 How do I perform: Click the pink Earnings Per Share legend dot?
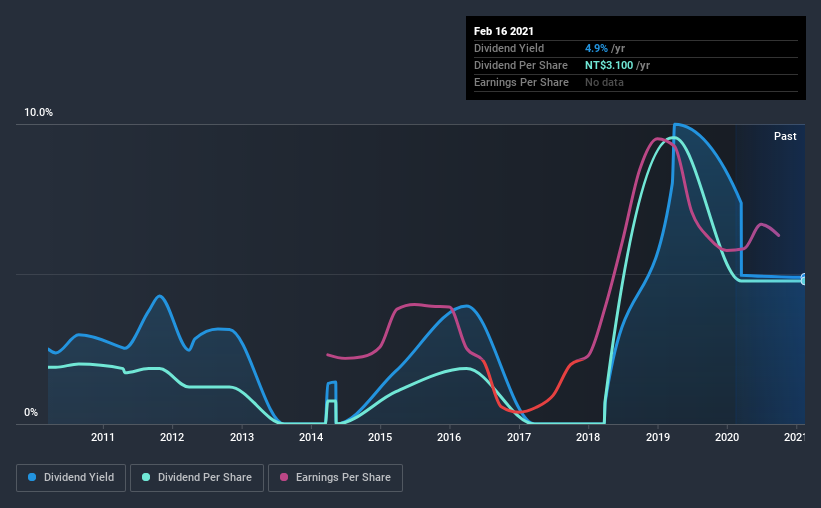(284, 477)
